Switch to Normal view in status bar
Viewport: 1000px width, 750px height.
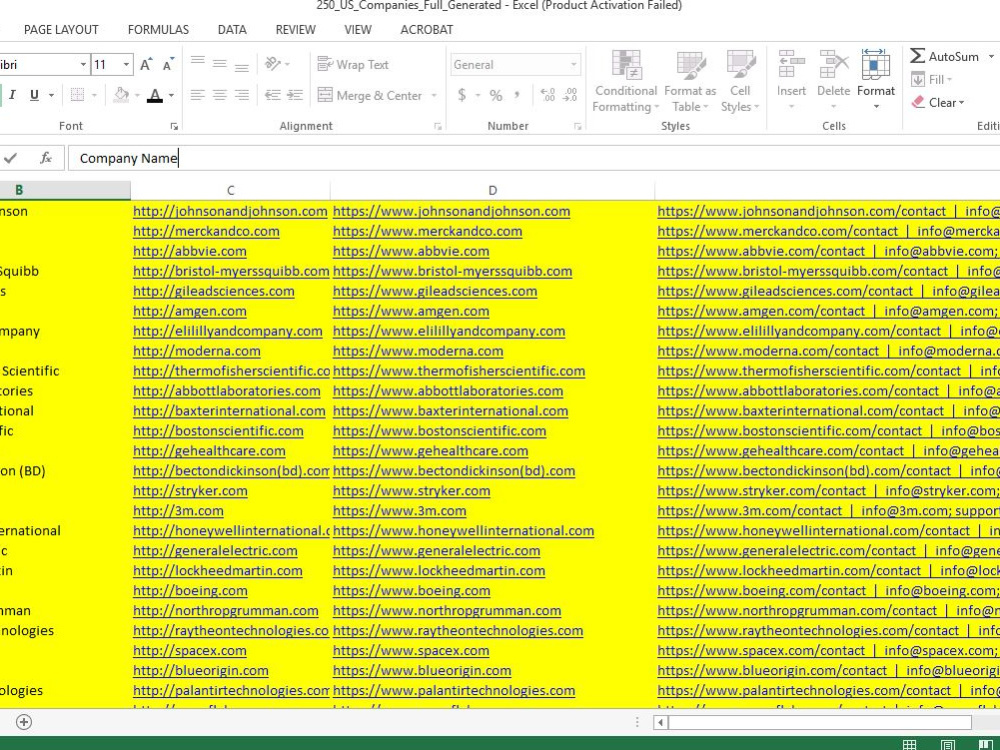[x=909, y=744]
